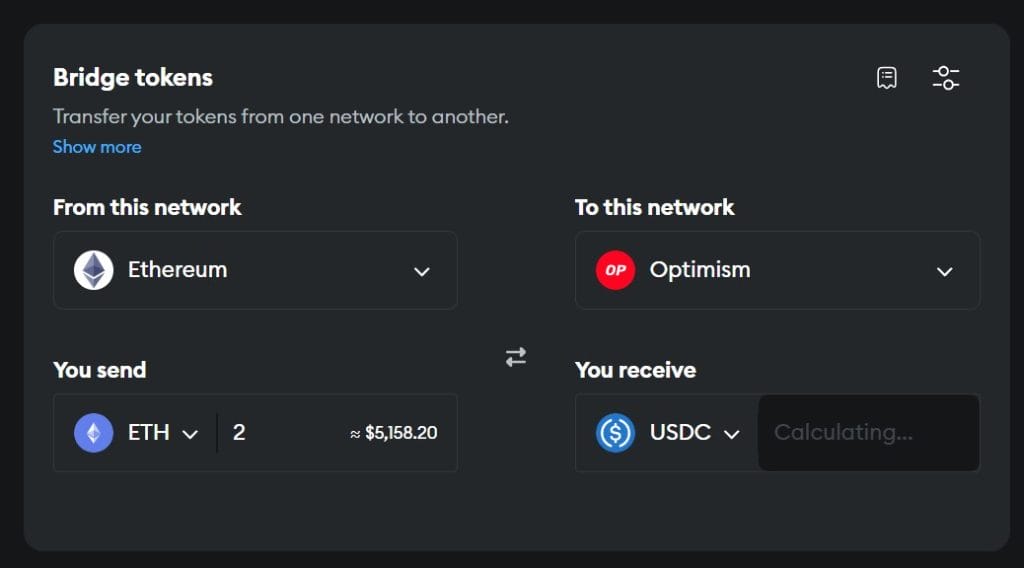Click the Show more link
The height and width of the screenshot is (568, 1024).
click(97, 147)
